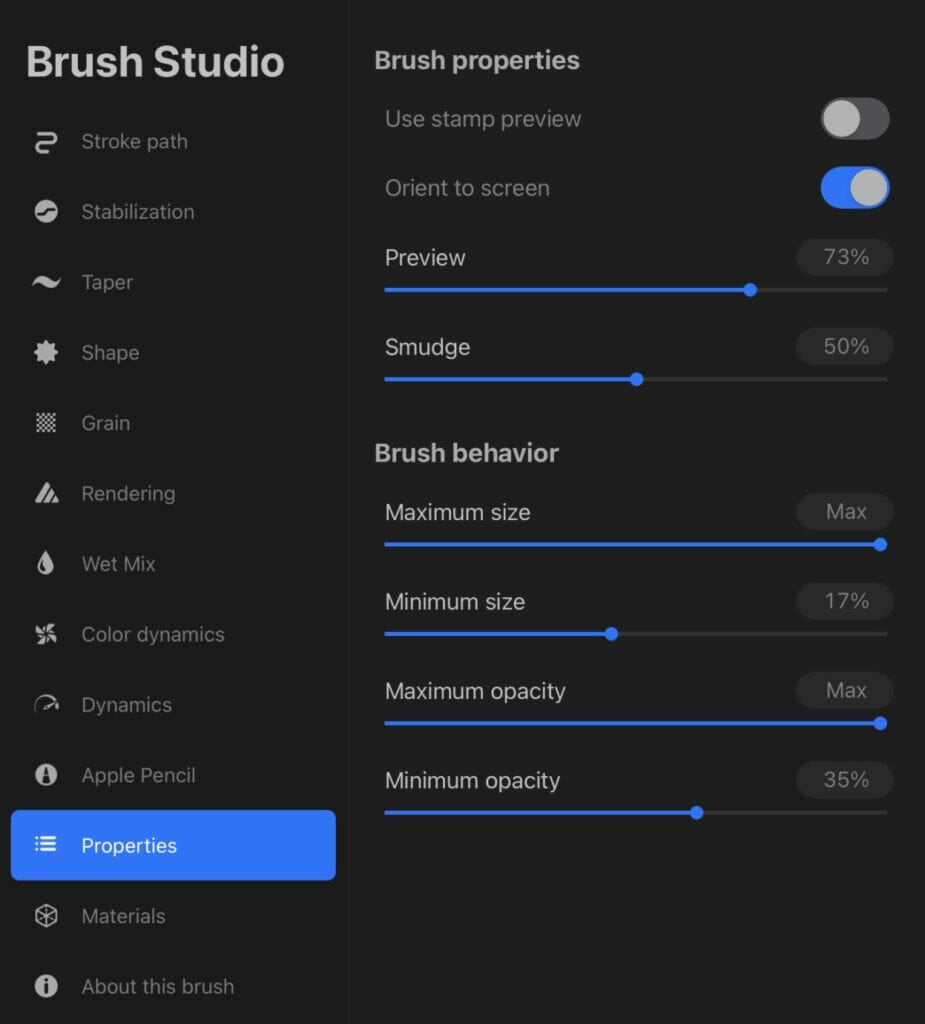Click the Minimum opacity slider track
This screenshot has height=1024, width=925.
[636, 813]
